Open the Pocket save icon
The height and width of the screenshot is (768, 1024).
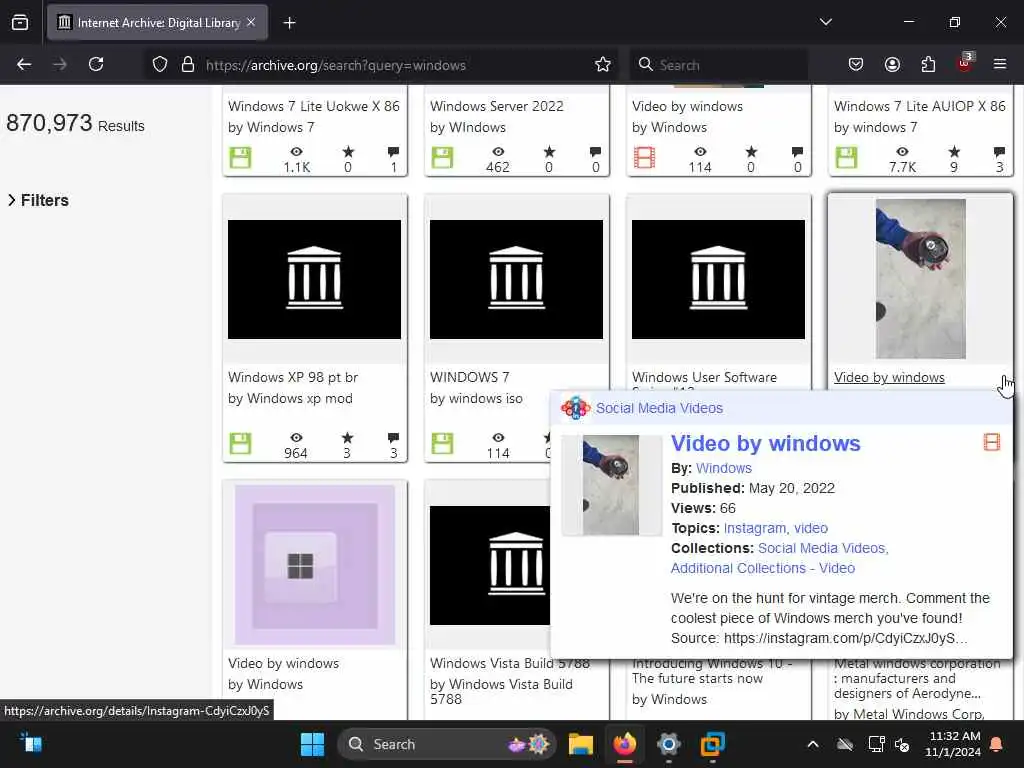pos(856,64)
